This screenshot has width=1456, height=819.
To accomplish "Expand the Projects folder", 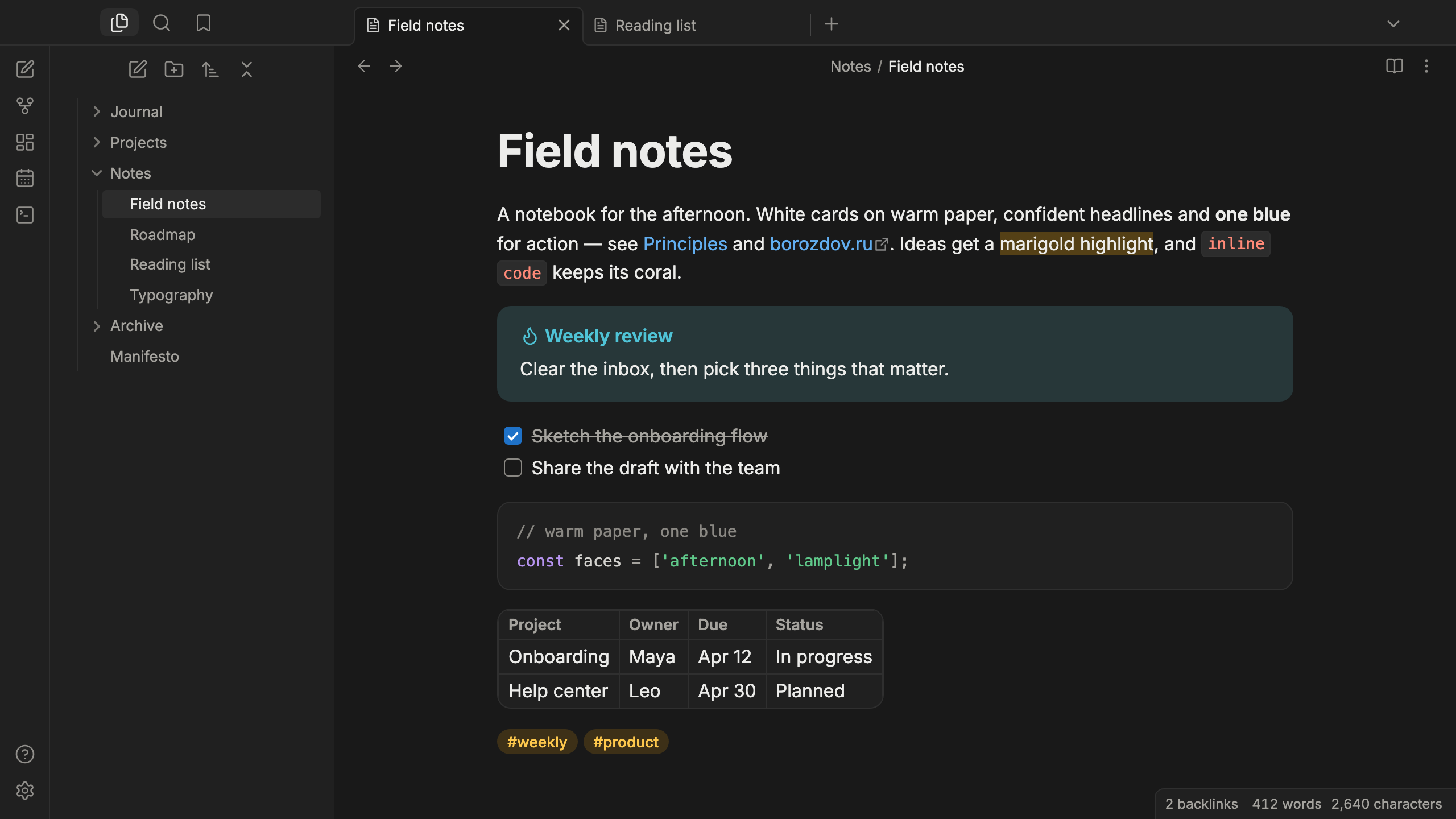I will coord(97,143).
